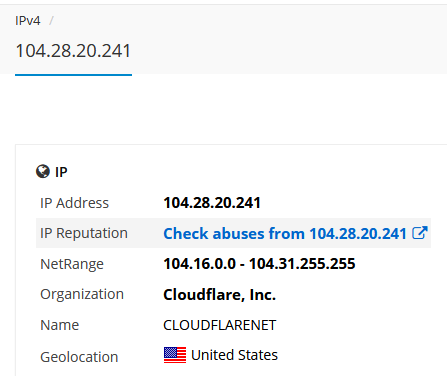Click the IP Reputation row label
This screenshot has width=447, height=376.
click(84, 233)
